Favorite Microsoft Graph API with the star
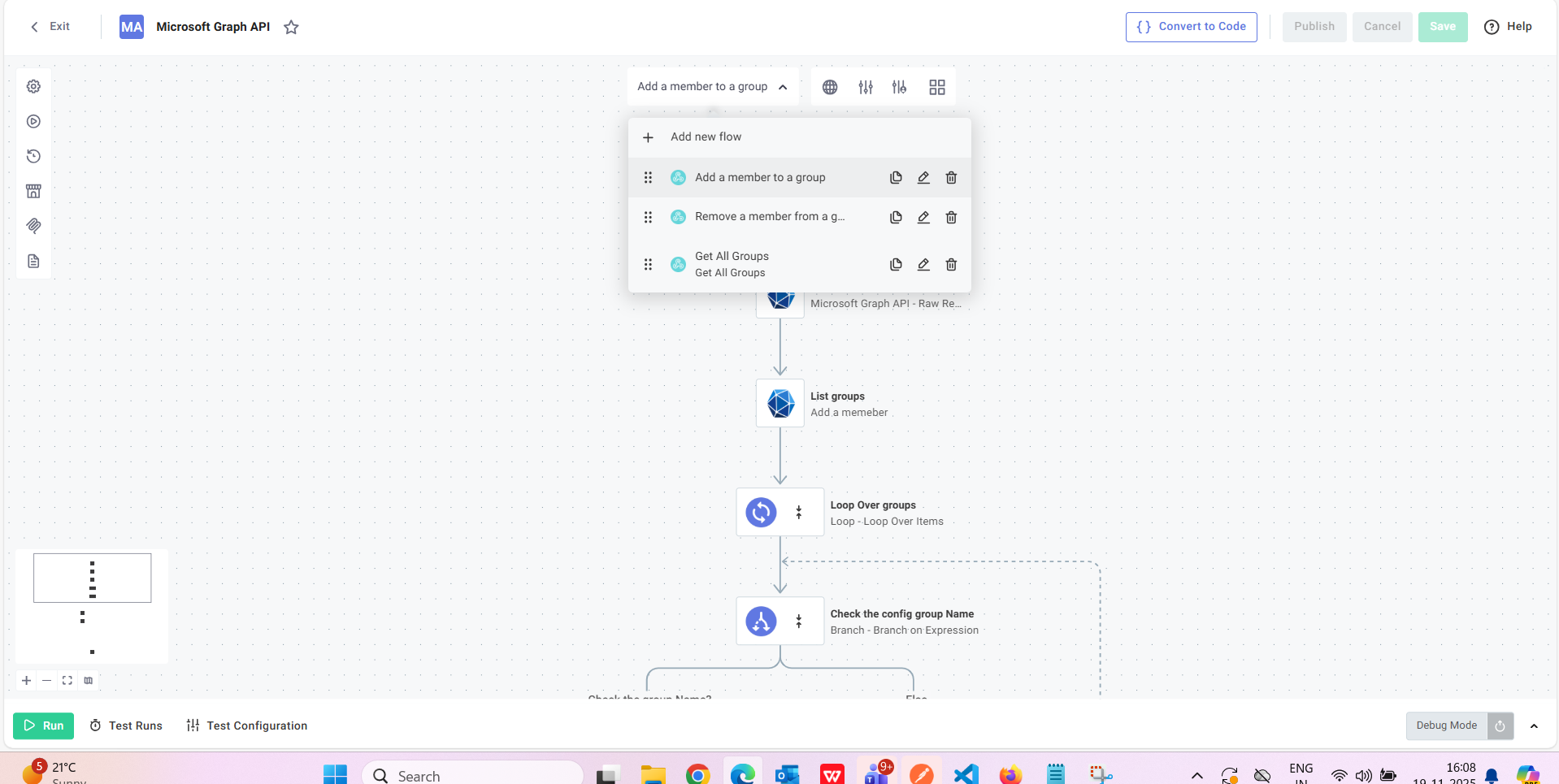 [x=291, y=28]
